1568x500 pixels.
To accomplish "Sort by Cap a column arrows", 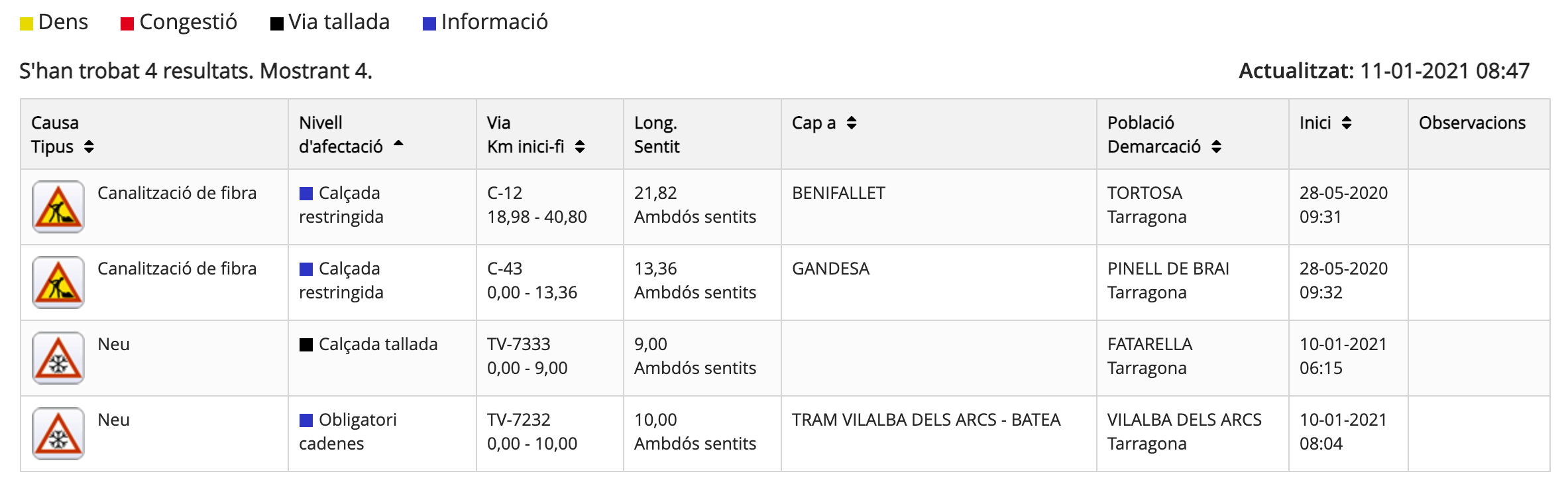I will [852, 123].
